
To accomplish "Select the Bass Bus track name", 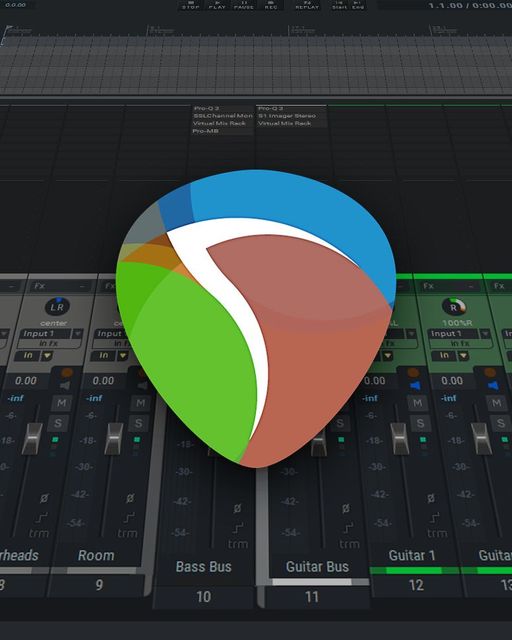I will pyautogui.click(x=203, y=567).
